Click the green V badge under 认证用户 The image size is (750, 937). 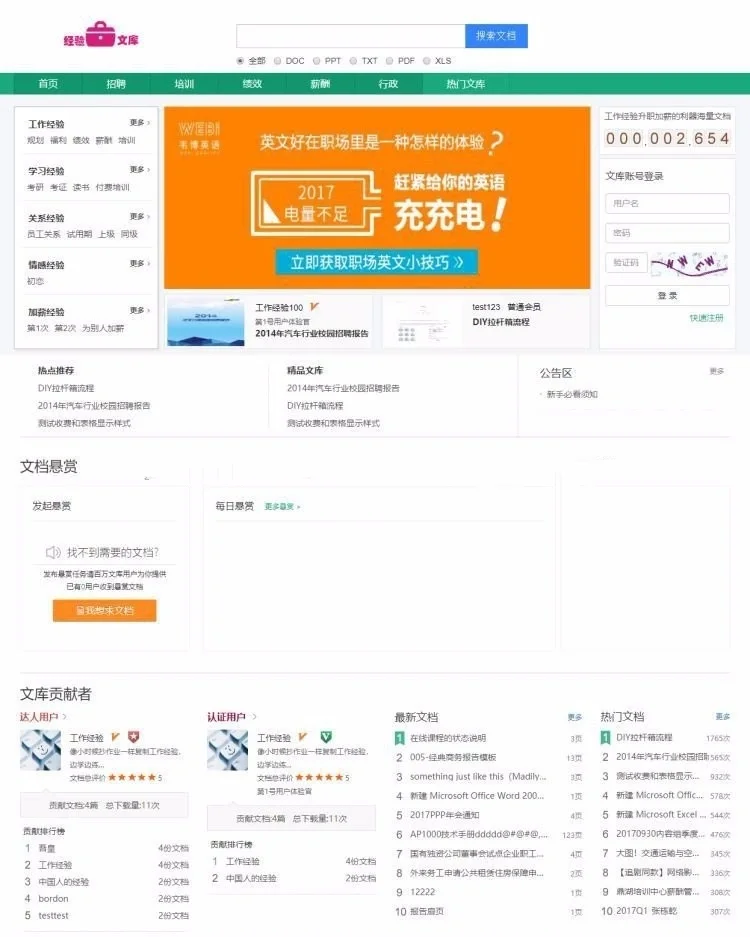point(326,737)
